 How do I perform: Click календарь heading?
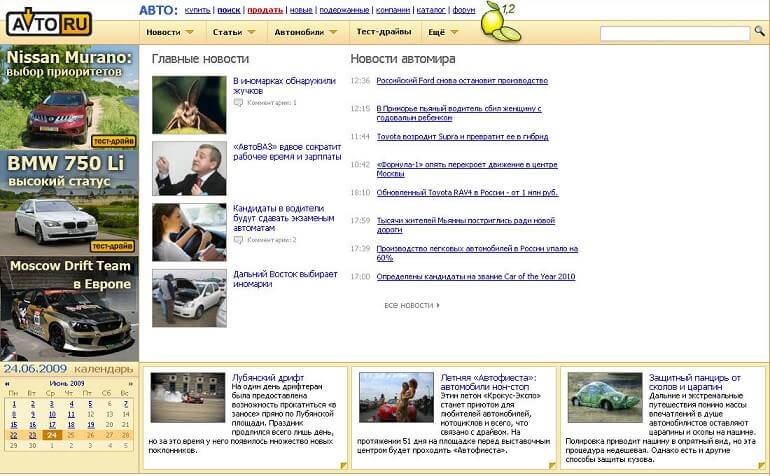[x=104, y=369]
